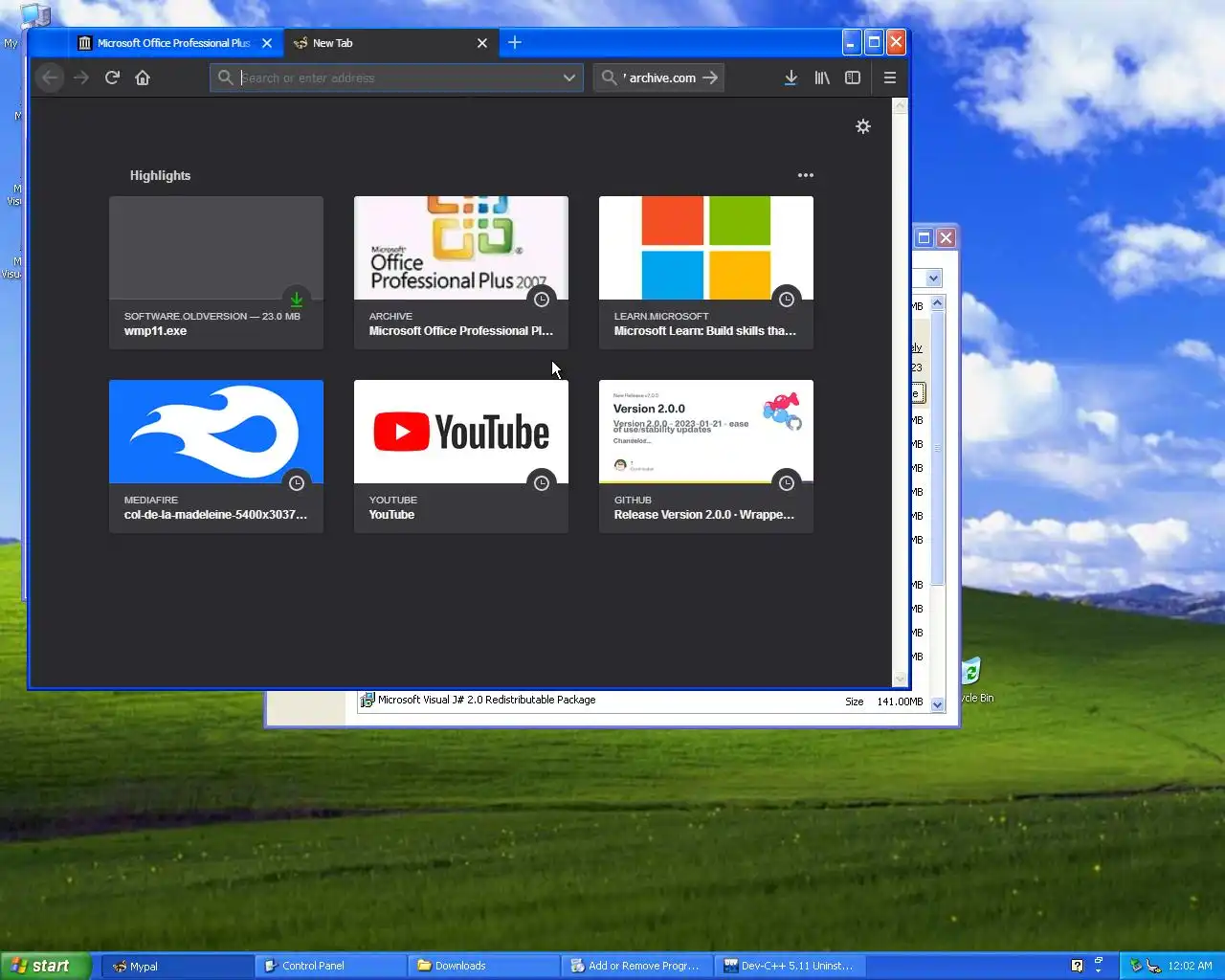Image resolution: width=1225 pixels, height=980 pixels.
Task: Switch to Control Panel taskbar button
Action: (330, 966)
